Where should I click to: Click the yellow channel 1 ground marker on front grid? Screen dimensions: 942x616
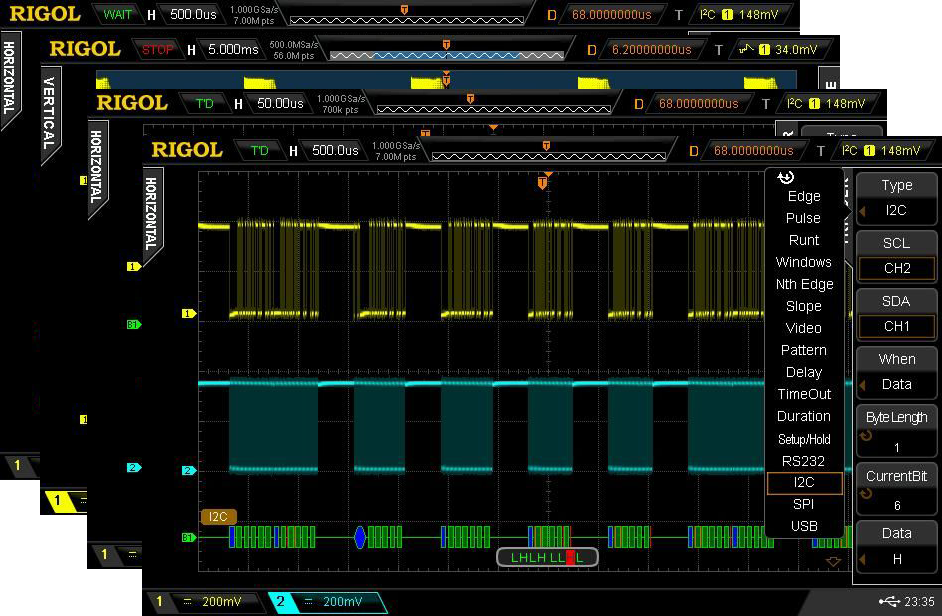(x=189, y=313)
